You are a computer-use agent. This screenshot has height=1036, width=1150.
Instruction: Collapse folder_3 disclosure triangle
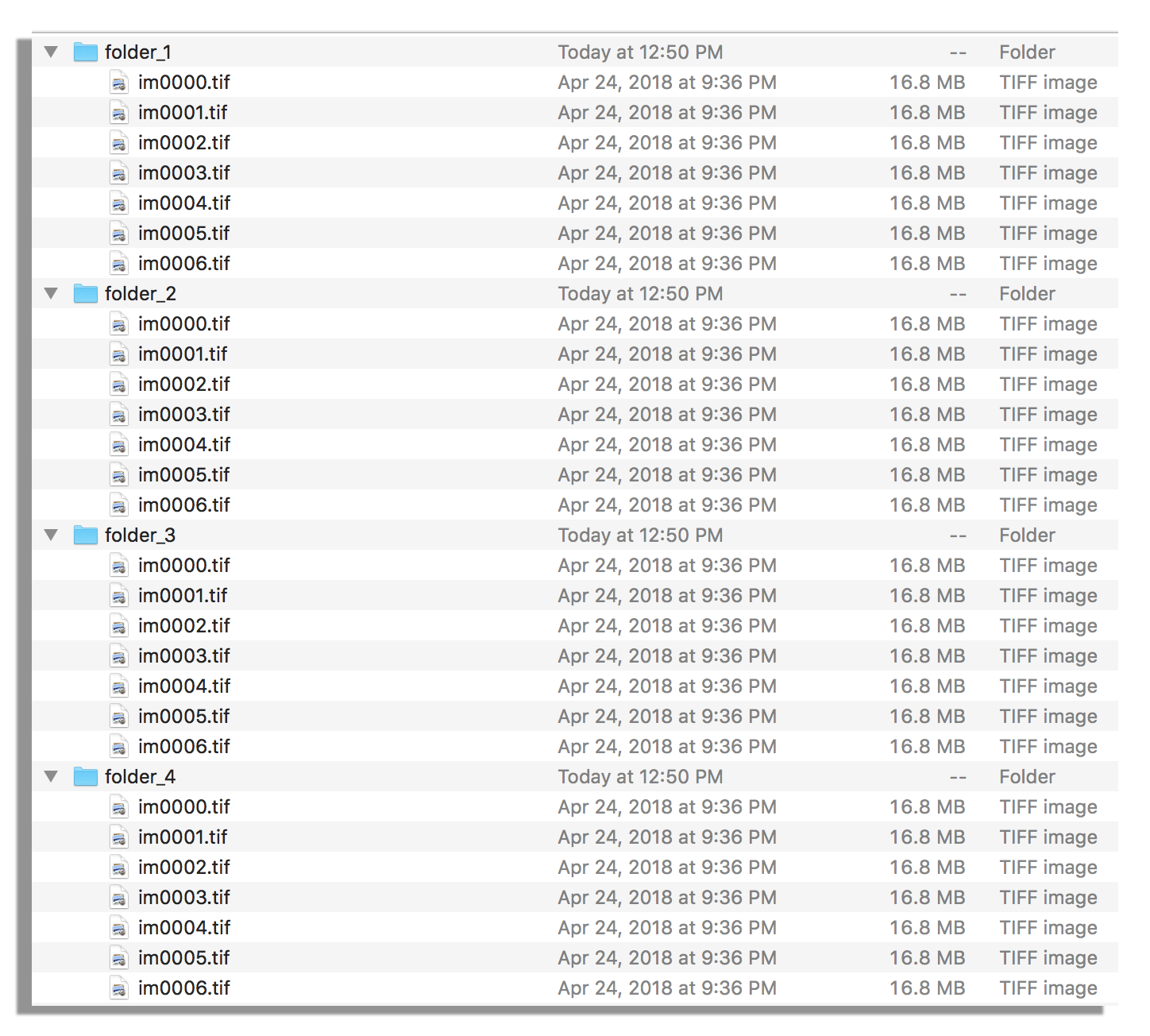pos(52,535)
